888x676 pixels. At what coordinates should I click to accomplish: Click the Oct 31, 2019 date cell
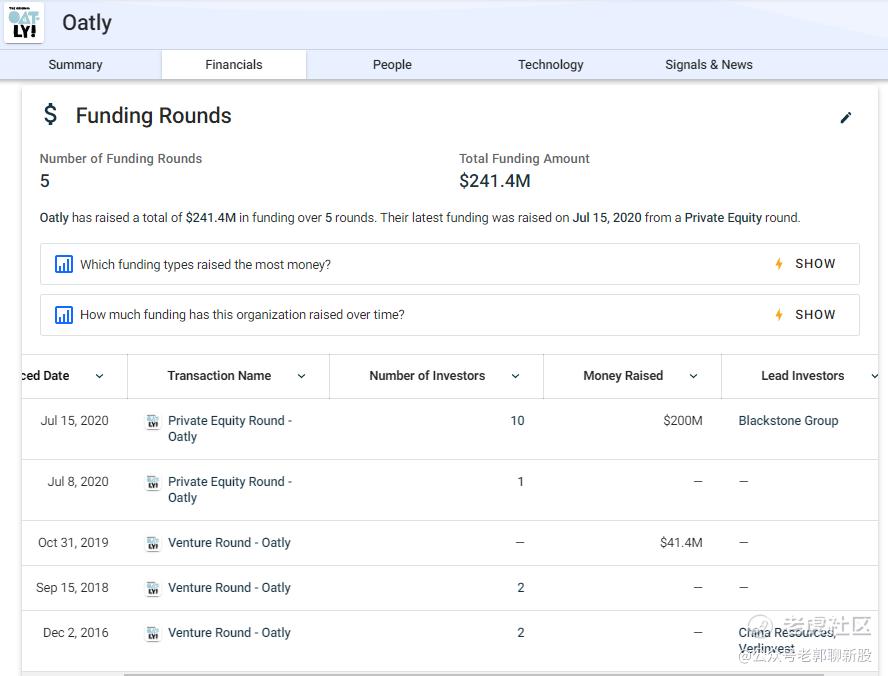73,543
